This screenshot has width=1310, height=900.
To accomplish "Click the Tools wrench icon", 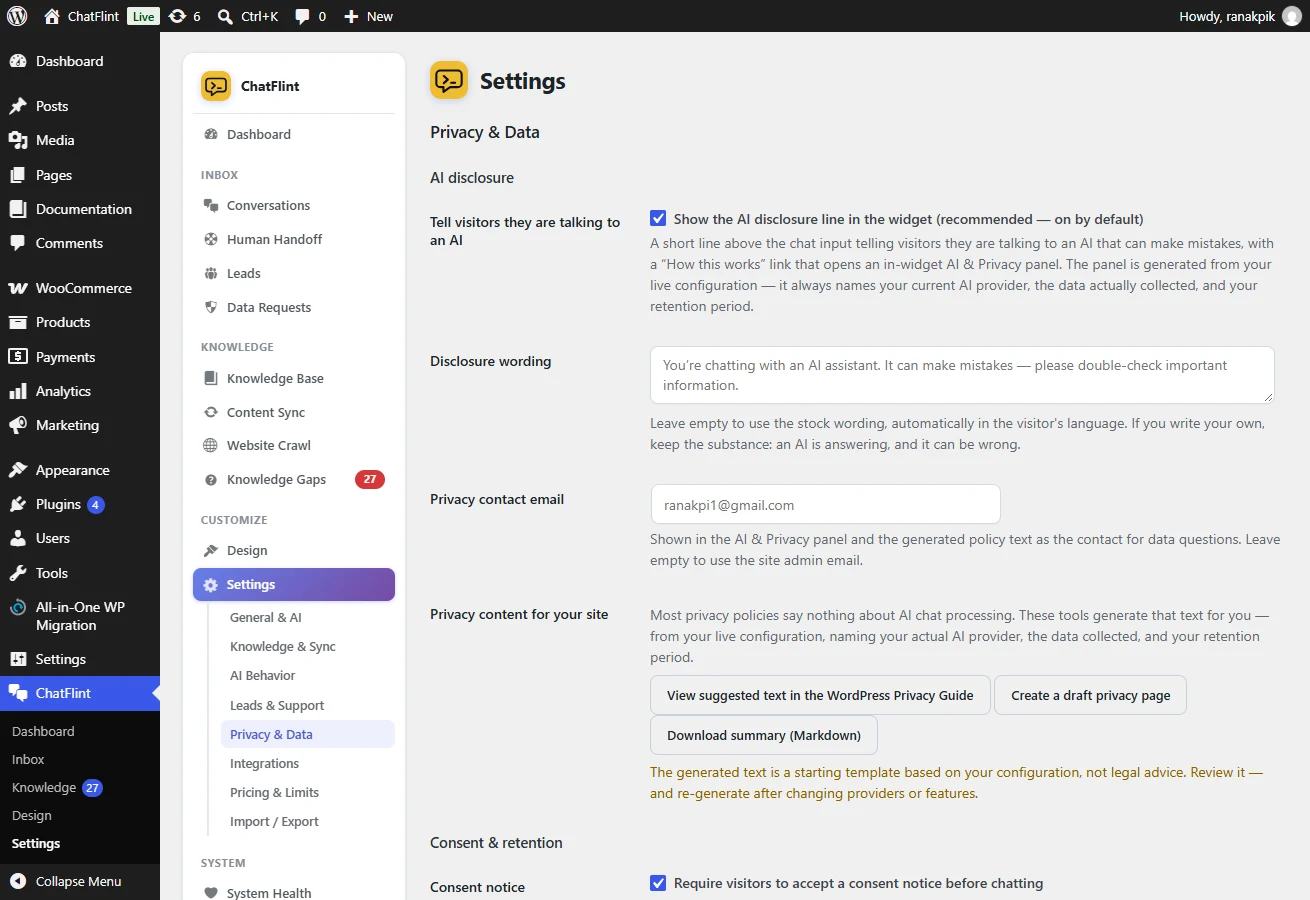I will 18,573.
